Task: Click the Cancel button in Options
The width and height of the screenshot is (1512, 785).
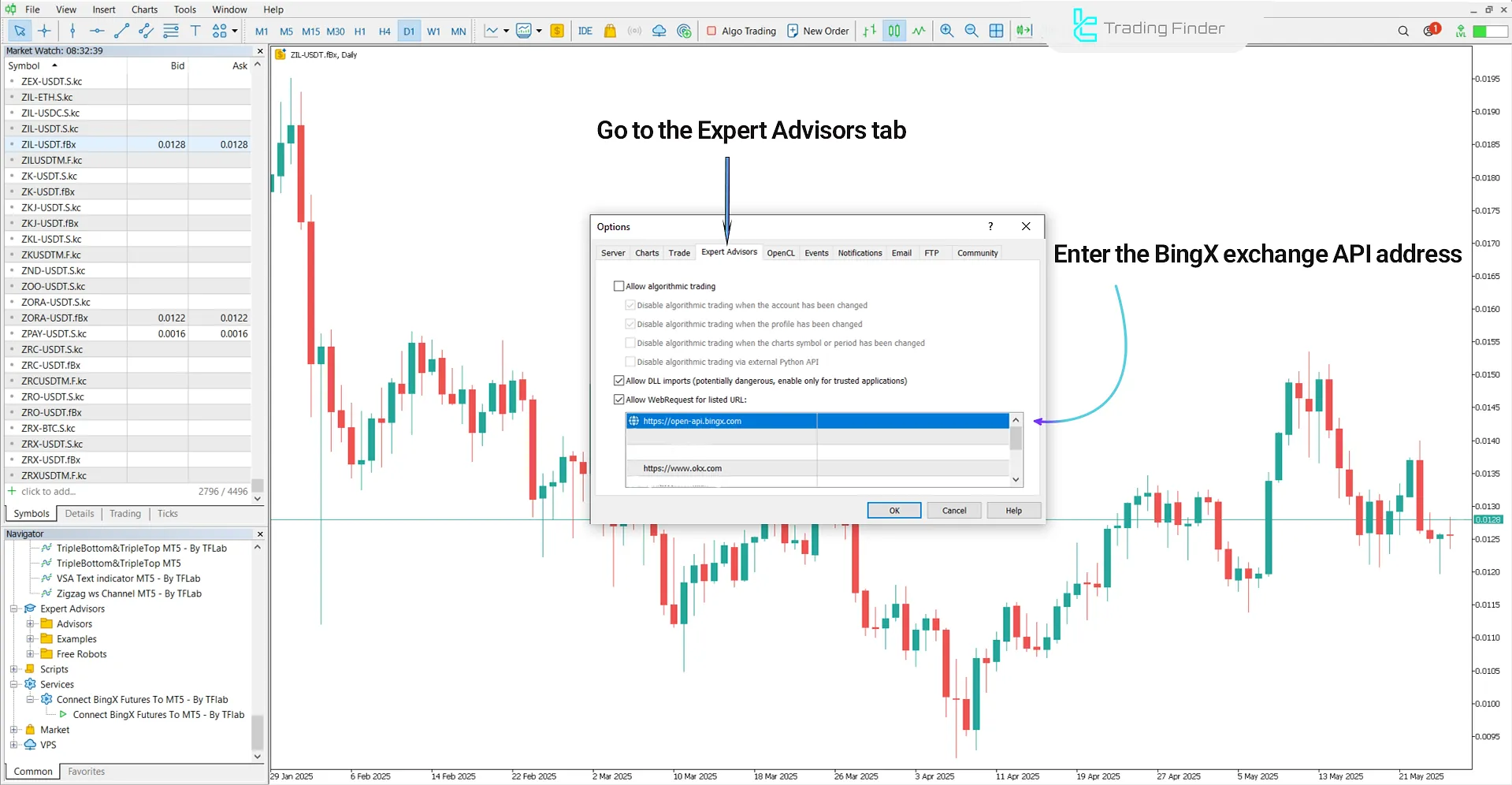Action: [x=953, y=511]
